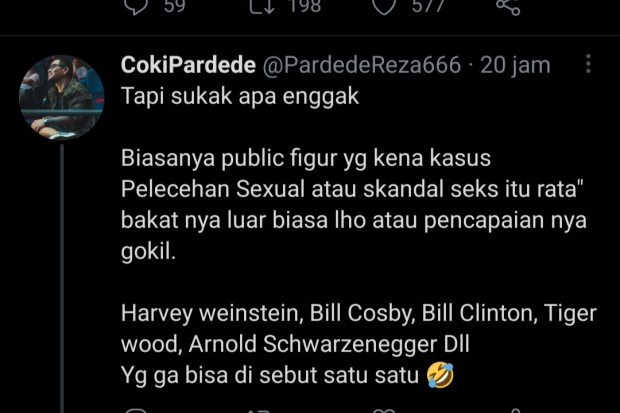Click the 198 retweet count
Viewport: 620px width, 413px height.
[305, 6]
